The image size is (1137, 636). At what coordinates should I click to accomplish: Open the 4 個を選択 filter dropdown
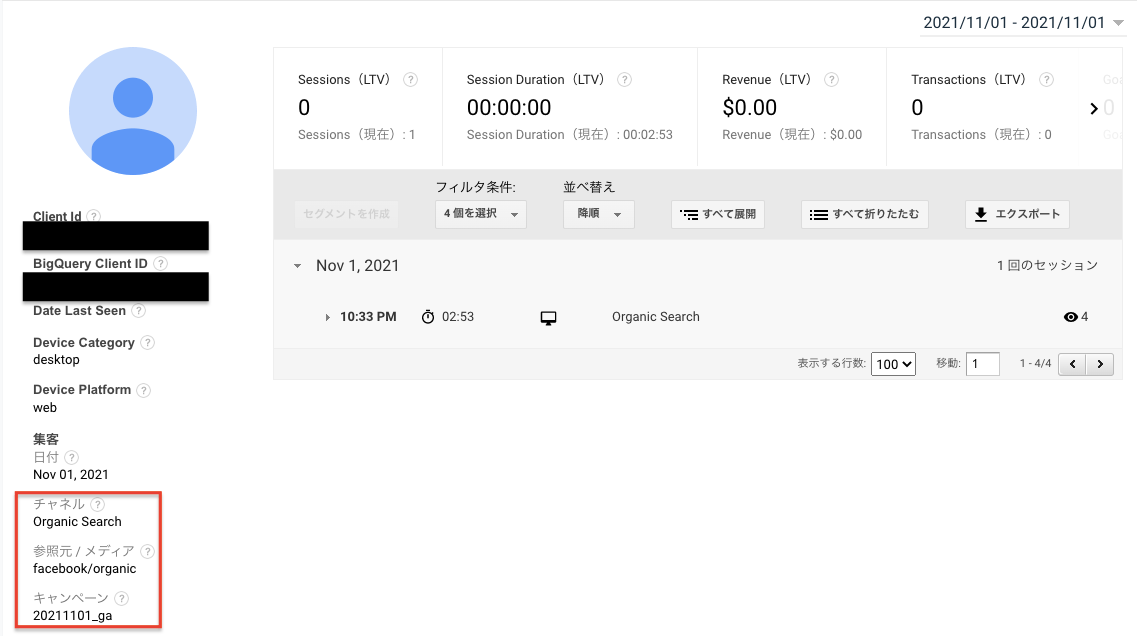coord(481,214)
